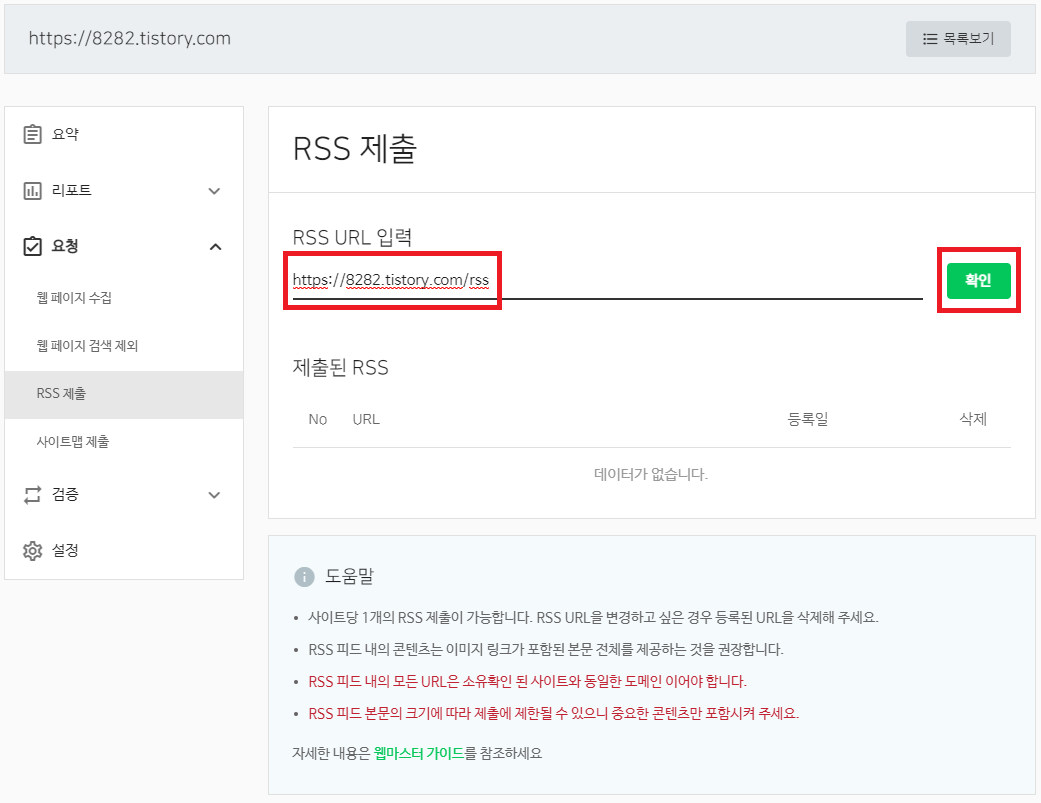1041x803 pixels.
Task: Focus the RSS URL input field
Action: tap(607, 281)
